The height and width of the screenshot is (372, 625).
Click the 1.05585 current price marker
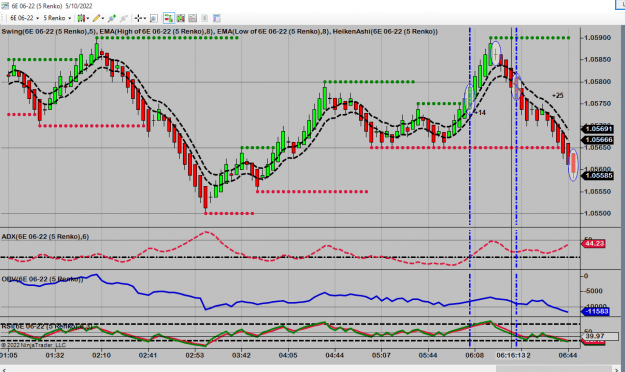tap(597, 175)
